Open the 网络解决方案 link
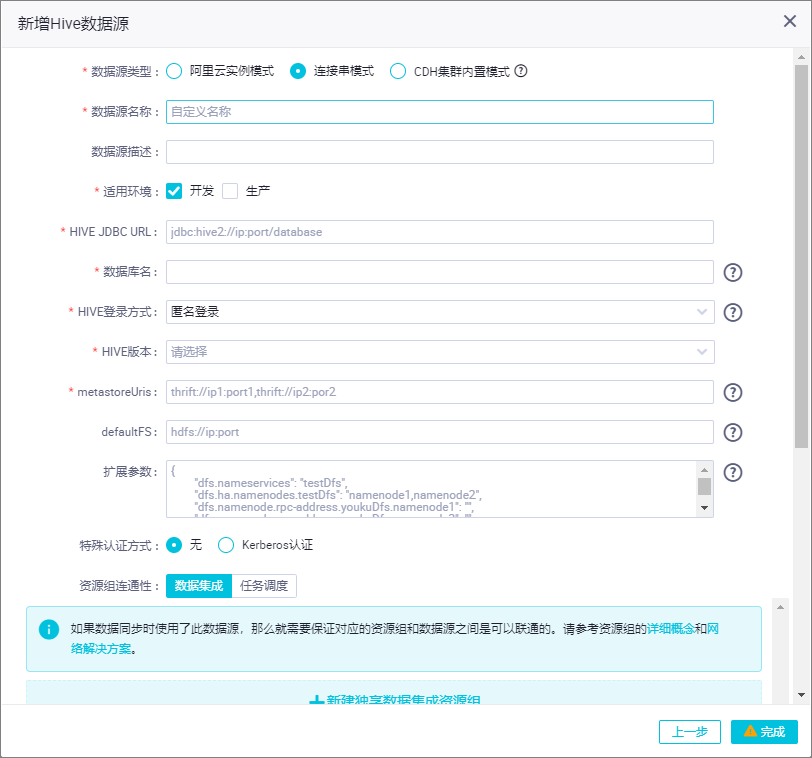Viewport: 812px width, 758px height. pos(101,648)
